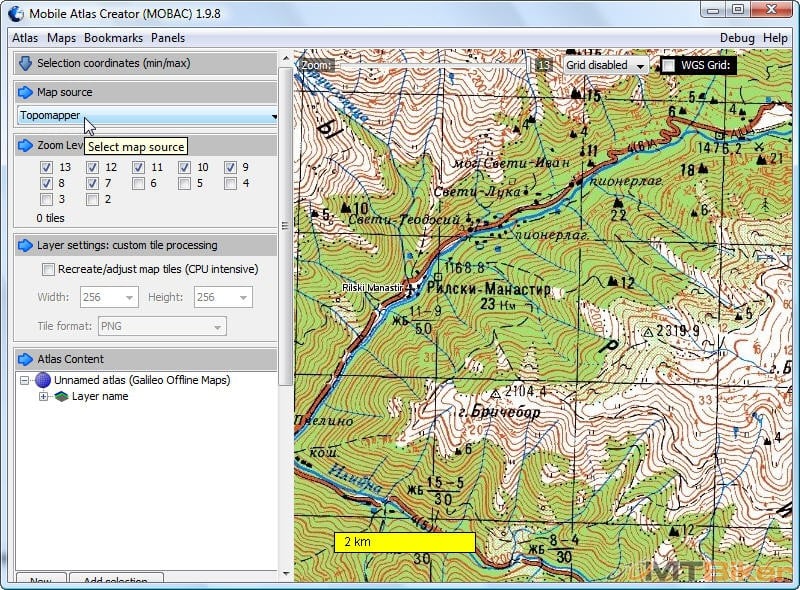Uncheck zoom level 13 checkbox

point(46,167)
